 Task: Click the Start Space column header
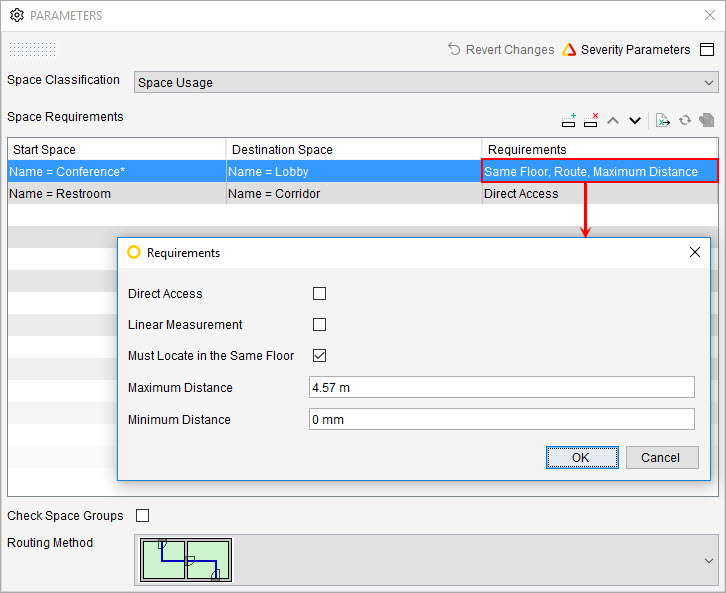pyautogui.click(x=117, y=150)
